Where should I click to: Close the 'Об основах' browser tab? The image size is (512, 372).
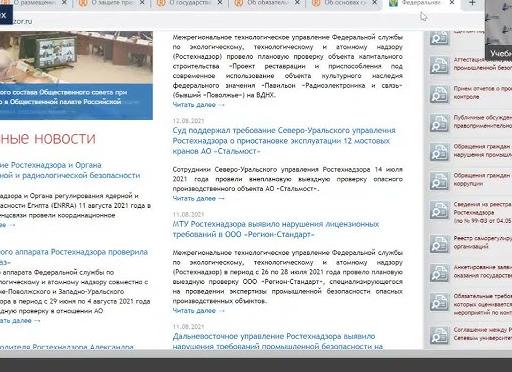(375, 3)
